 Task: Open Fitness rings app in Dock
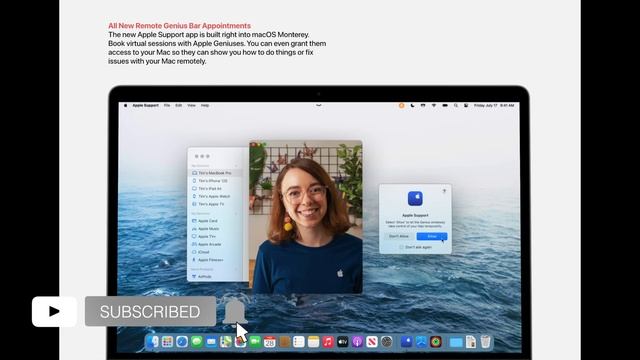[x=436, y=342]
